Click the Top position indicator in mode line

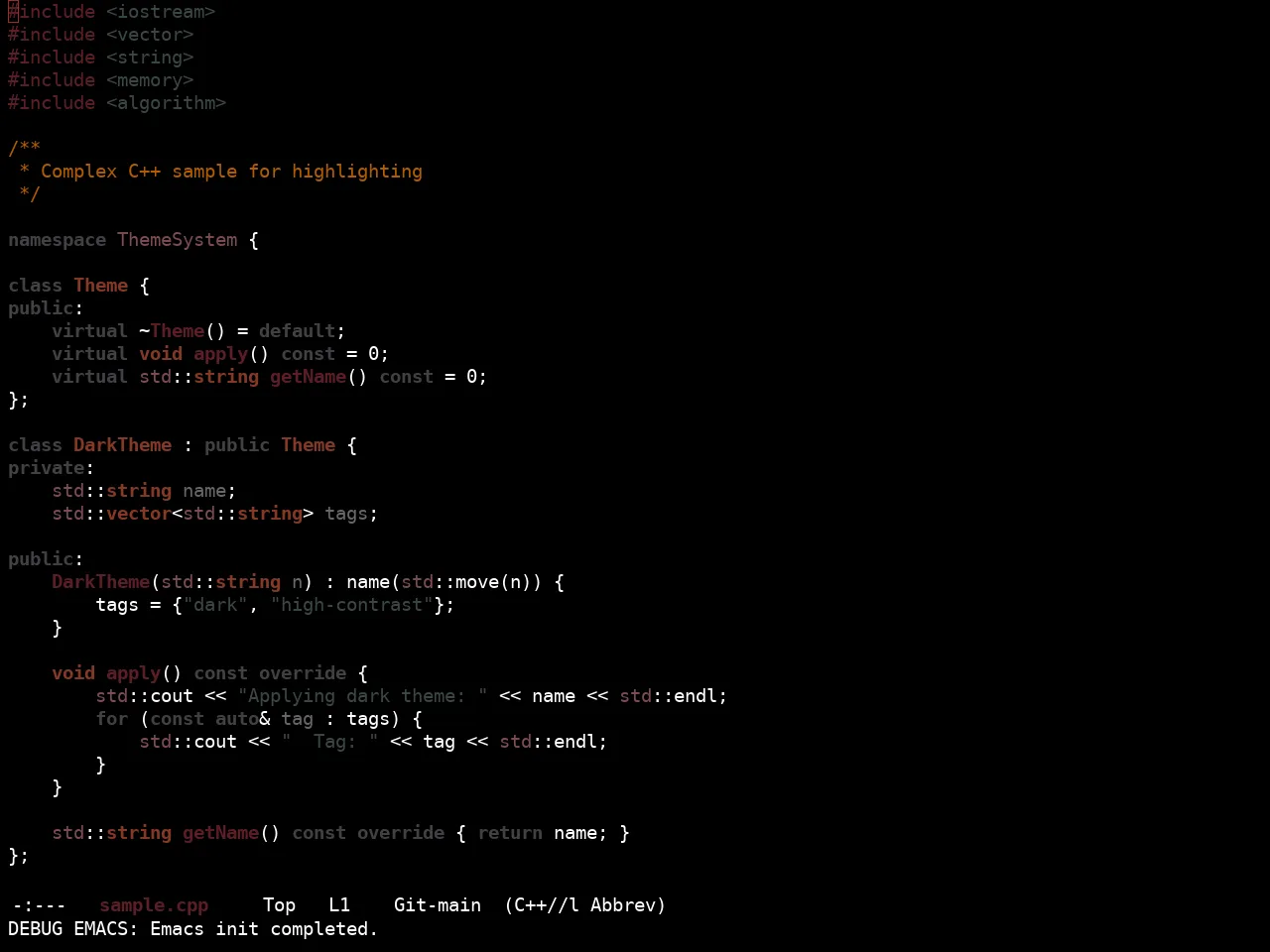(280, 905)
